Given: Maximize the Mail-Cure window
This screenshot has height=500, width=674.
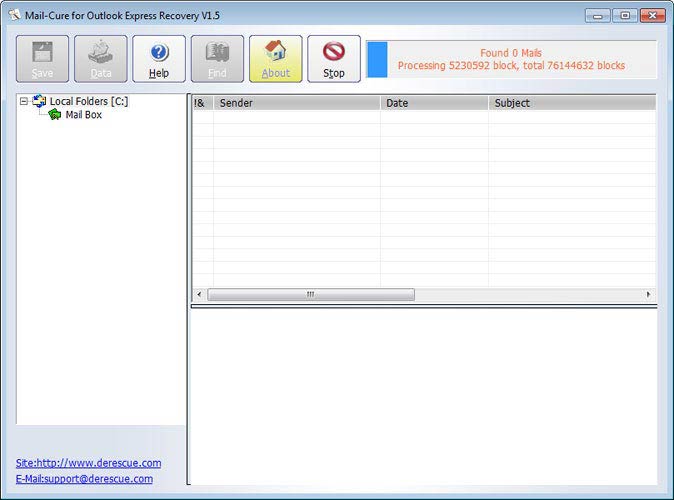Looking at the screenshot, I should pos(625,16).
